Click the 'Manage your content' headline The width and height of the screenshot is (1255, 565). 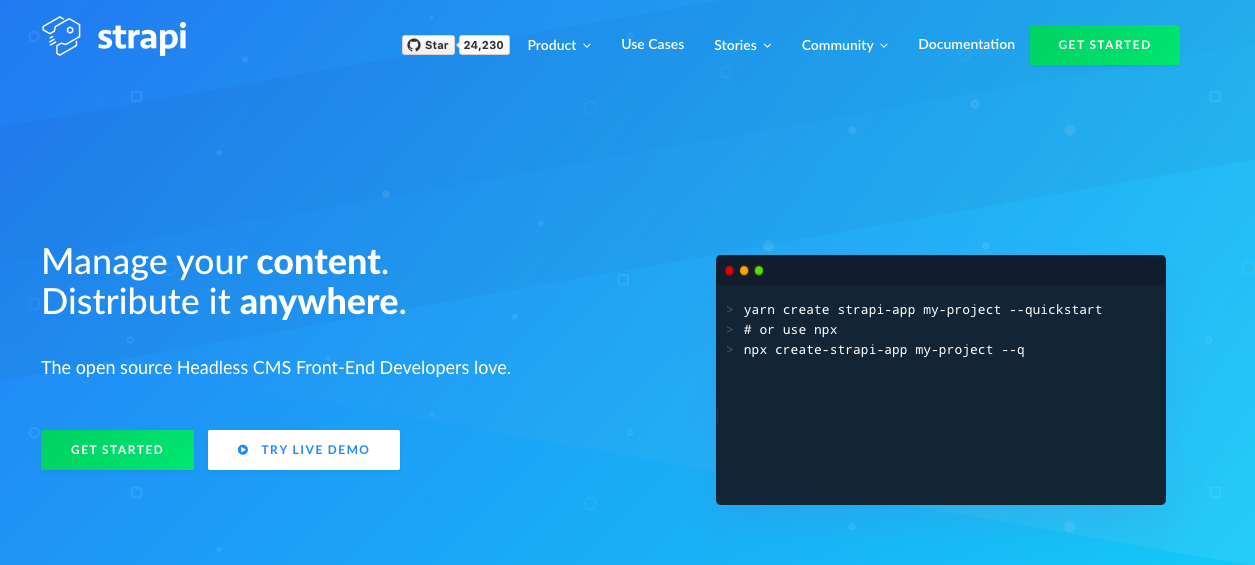click(214, 262)
